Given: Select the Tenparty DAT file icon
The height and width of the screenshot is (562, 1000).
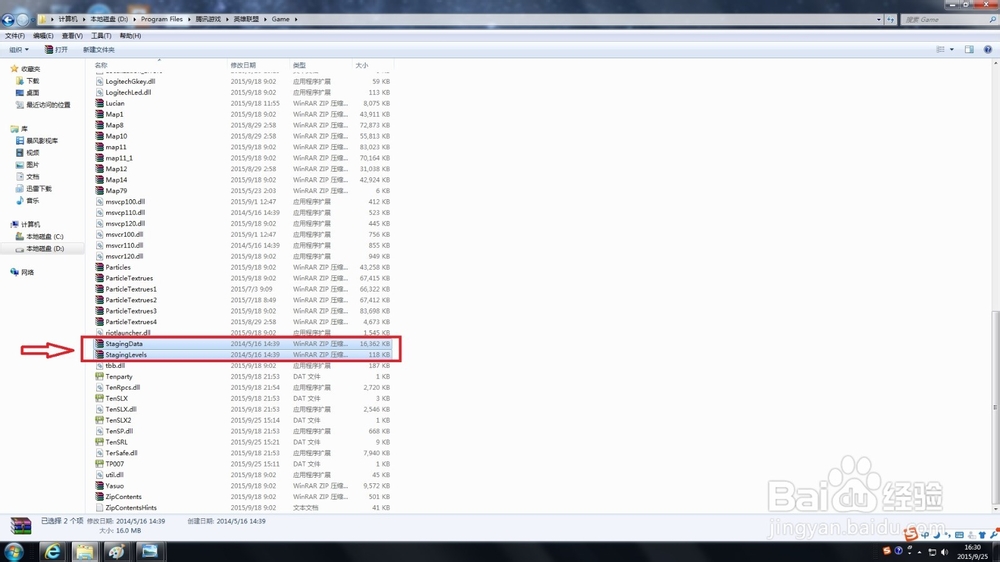Looking at the screenshot, I should (x=99, y=376).
